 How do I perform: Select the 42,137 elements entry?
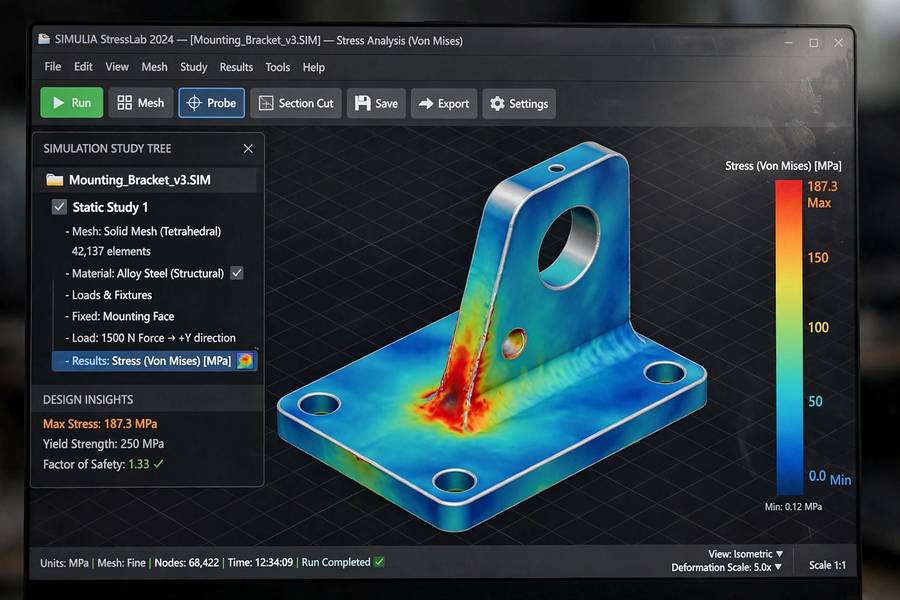[x=111, y=251]
